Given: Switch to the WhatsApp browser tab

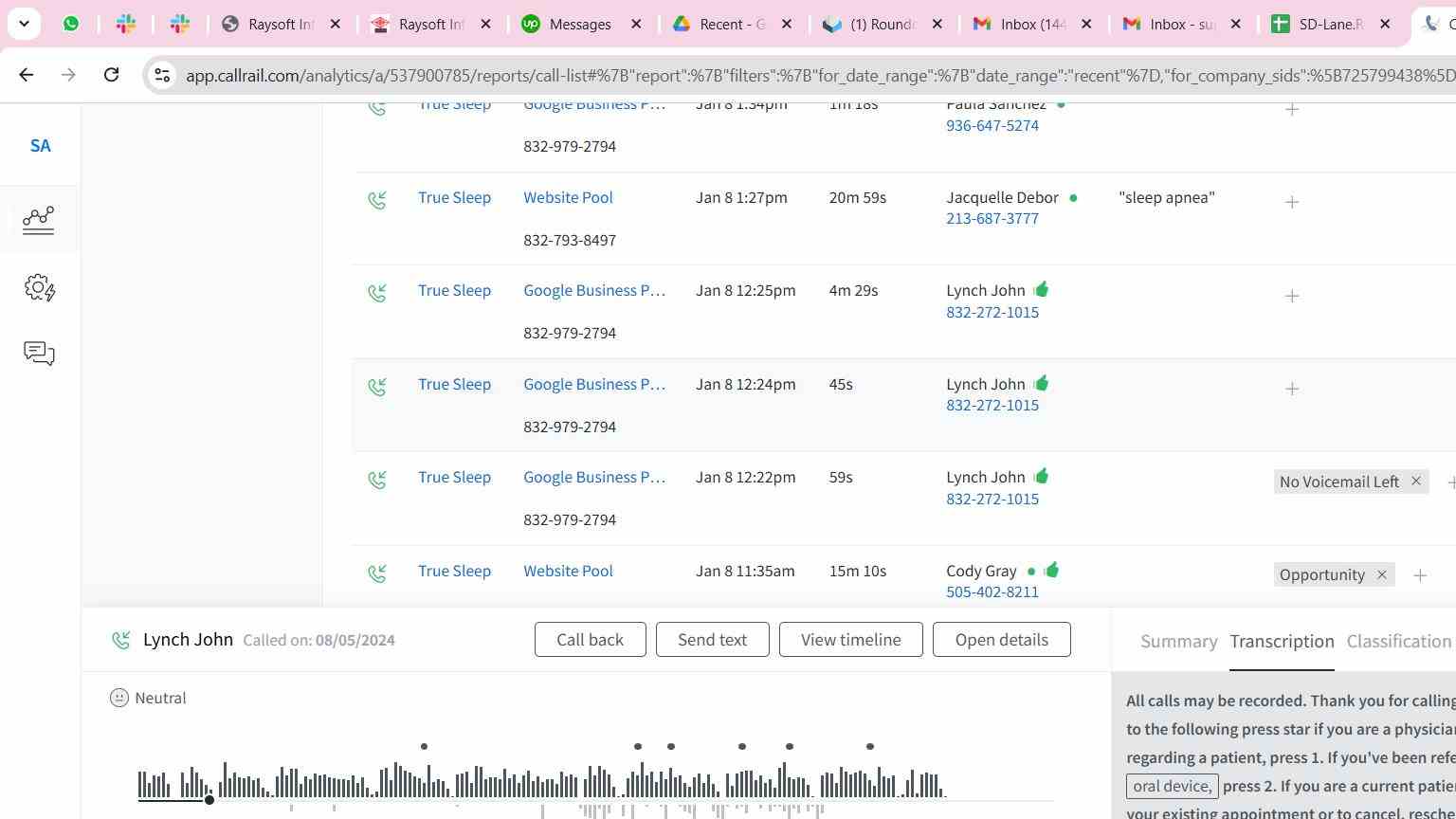Looking at the screenshot, I should 71,24.
